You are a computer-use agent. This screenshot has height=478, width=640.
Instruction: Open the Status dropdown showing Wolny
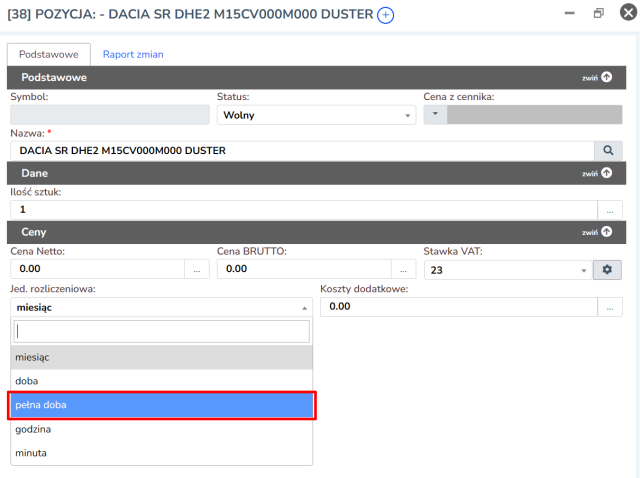click(x=316, y=115)
